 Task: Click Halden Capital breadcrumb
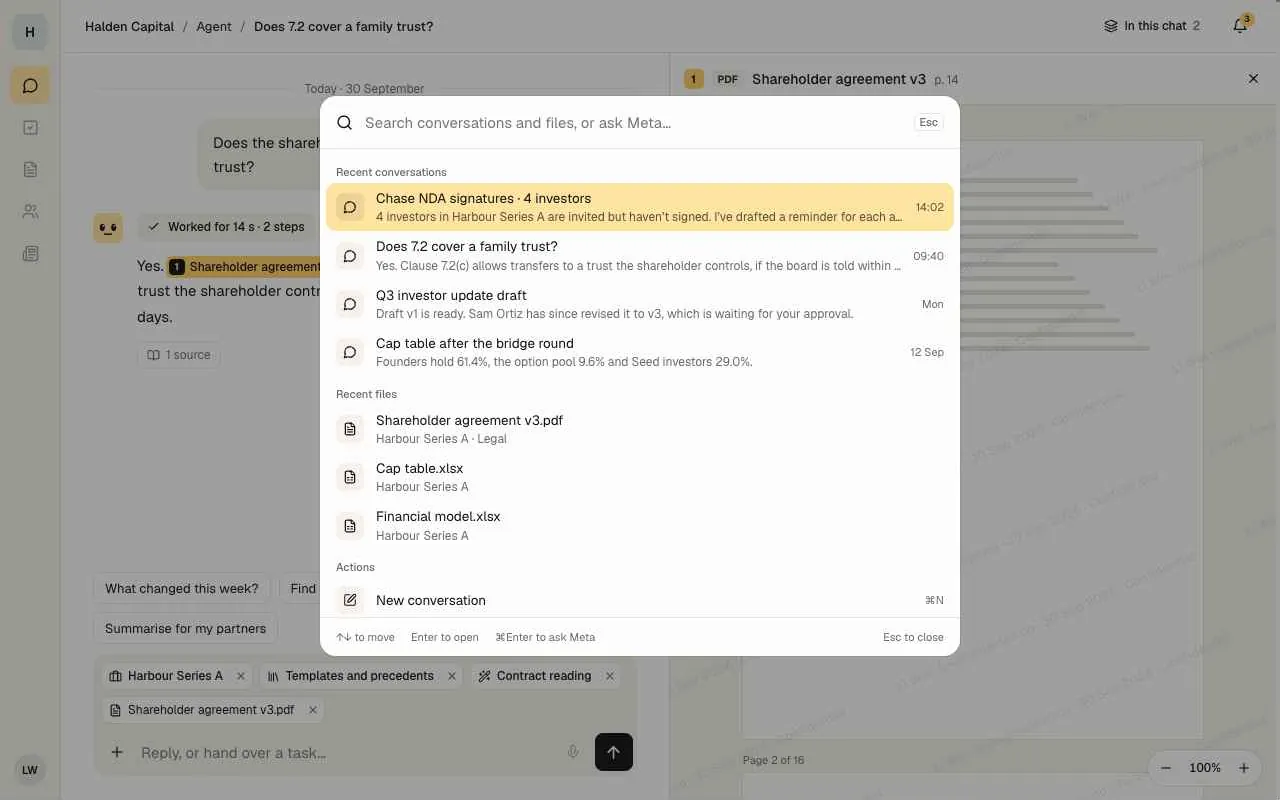[x=129, y=26]
